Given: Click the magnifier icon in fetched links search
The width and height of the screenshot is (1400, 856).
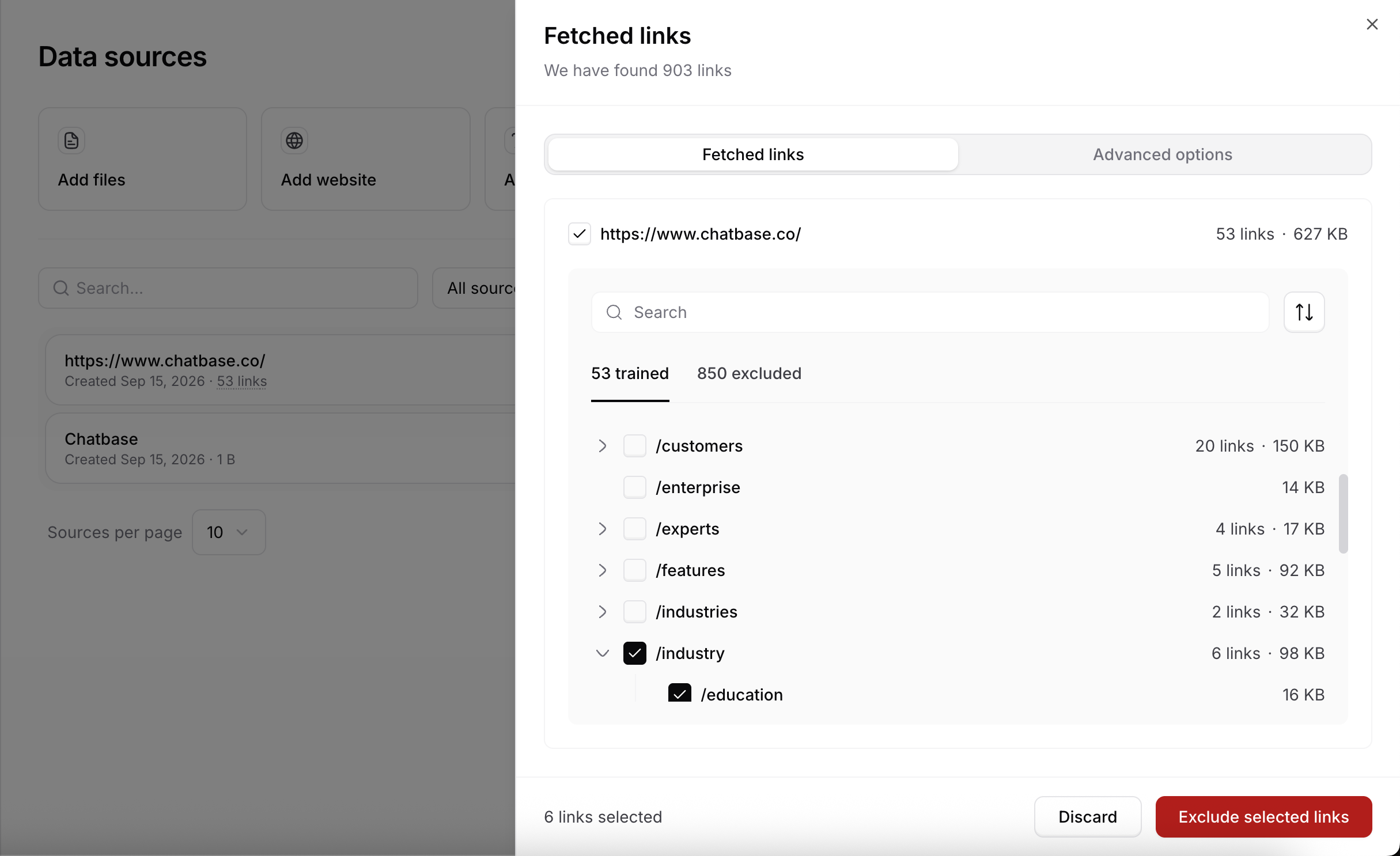Looking at the screenshot, I should click(614, 312).
